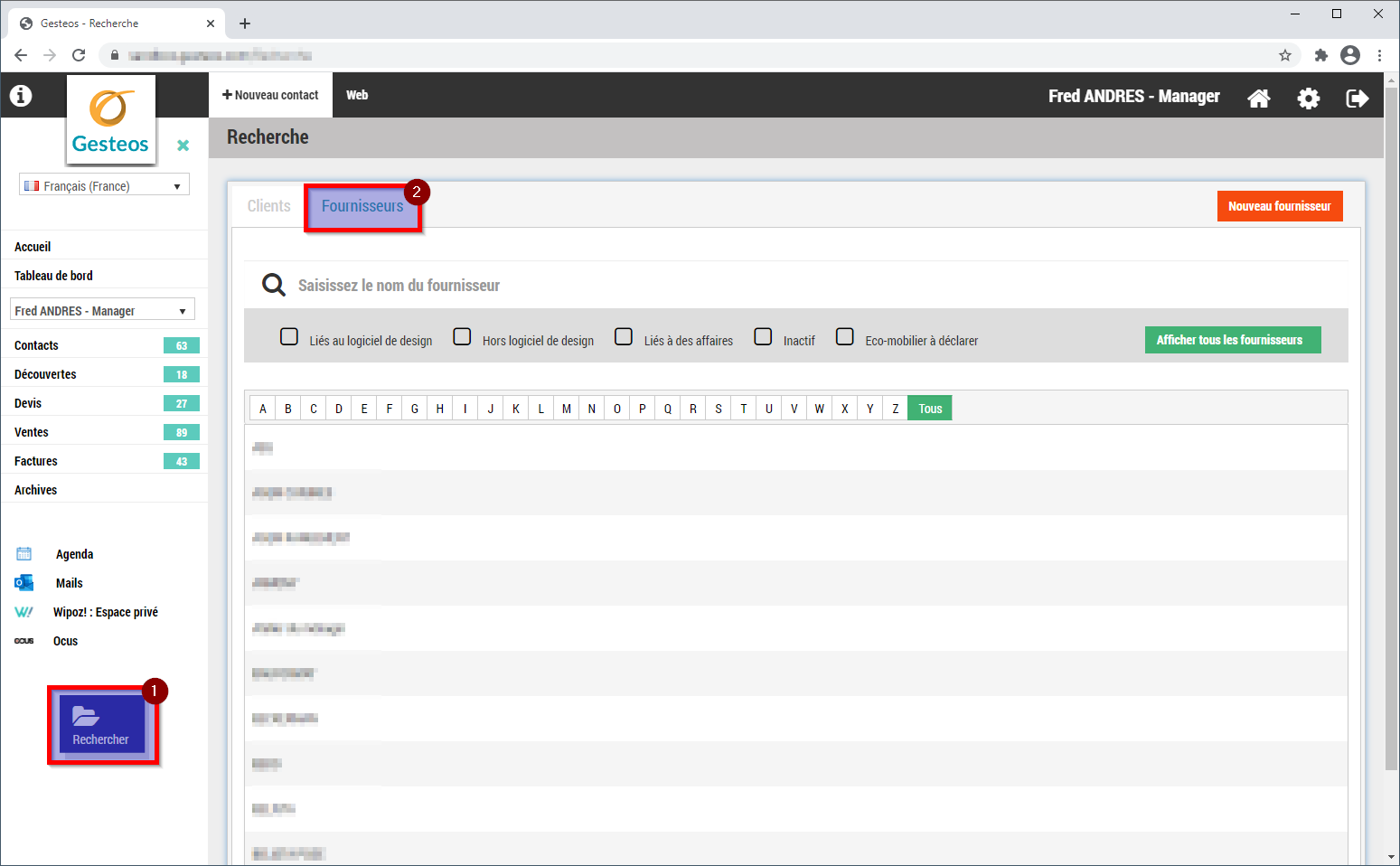The image size is (1400, 866).
Task: Check the 'Inactif' filter box
Action: (x=763, y=337)
